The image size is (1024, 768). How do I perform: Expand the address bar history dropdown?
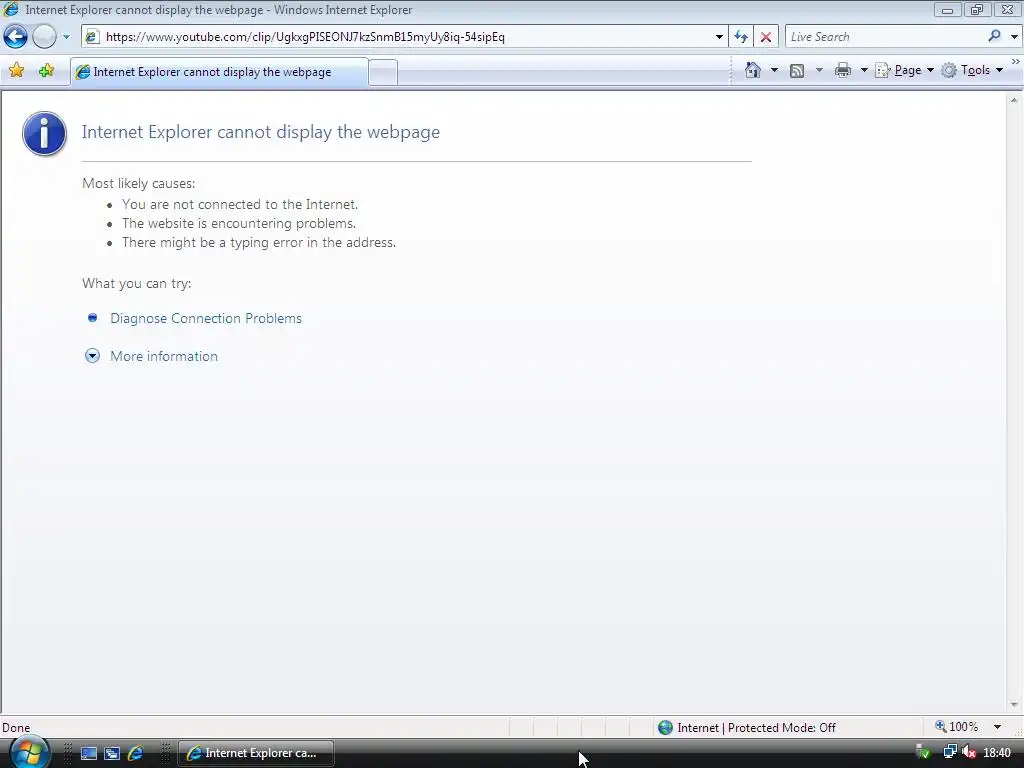[x=719, y=37]
